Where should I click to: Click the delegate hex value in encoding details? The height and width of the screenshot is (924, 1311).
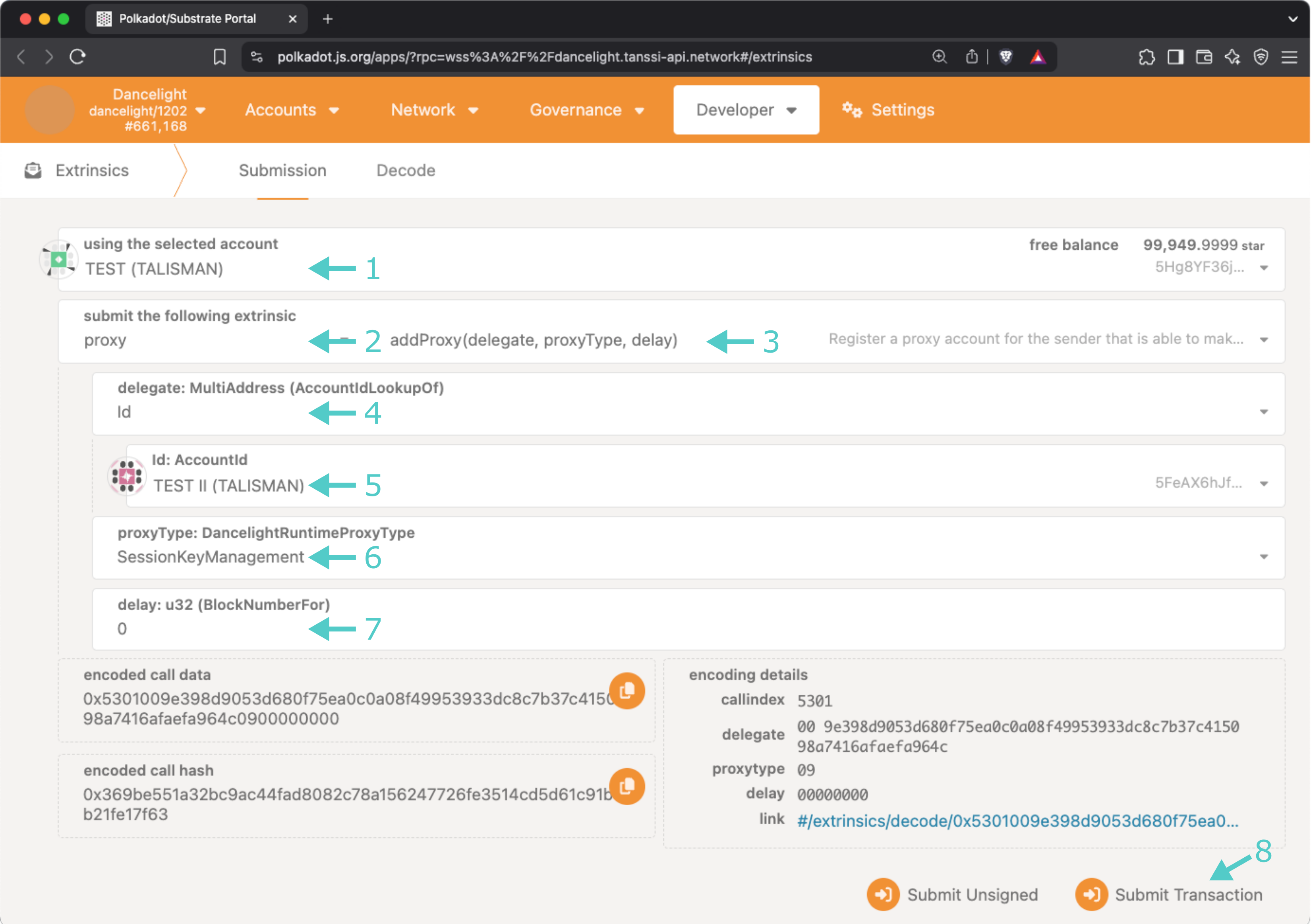(1018, 736)
